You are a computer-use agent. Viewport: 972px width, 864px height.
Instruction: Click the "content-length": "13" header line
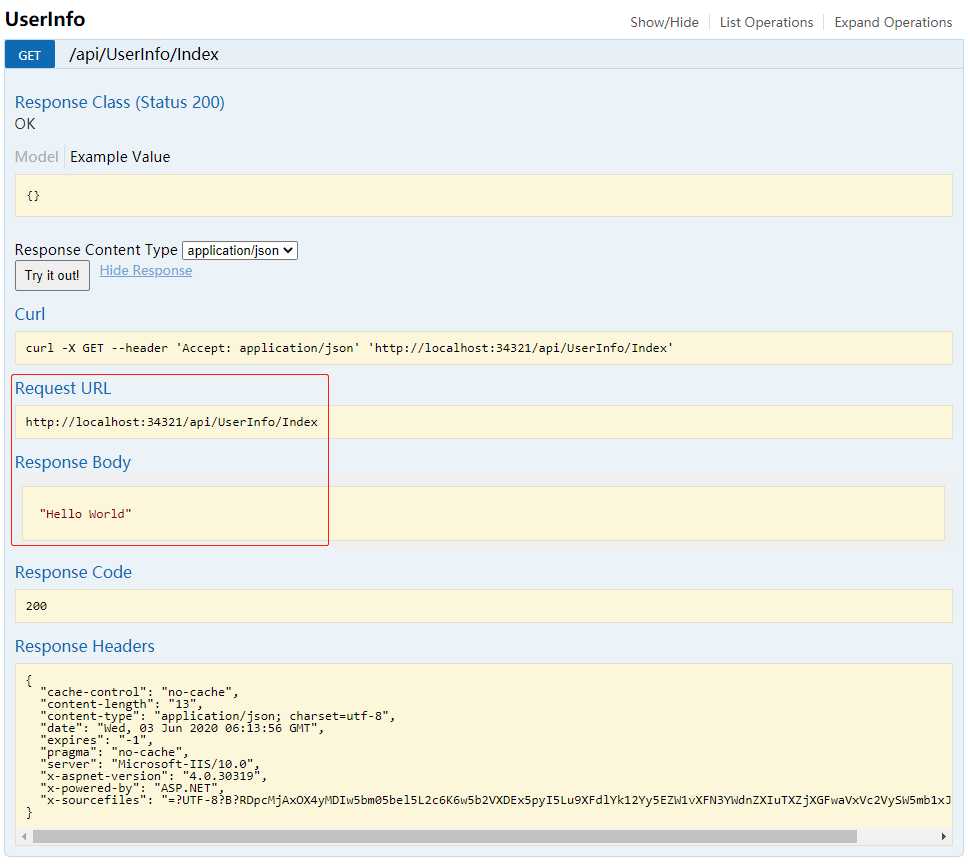click(x=121, y=704)
